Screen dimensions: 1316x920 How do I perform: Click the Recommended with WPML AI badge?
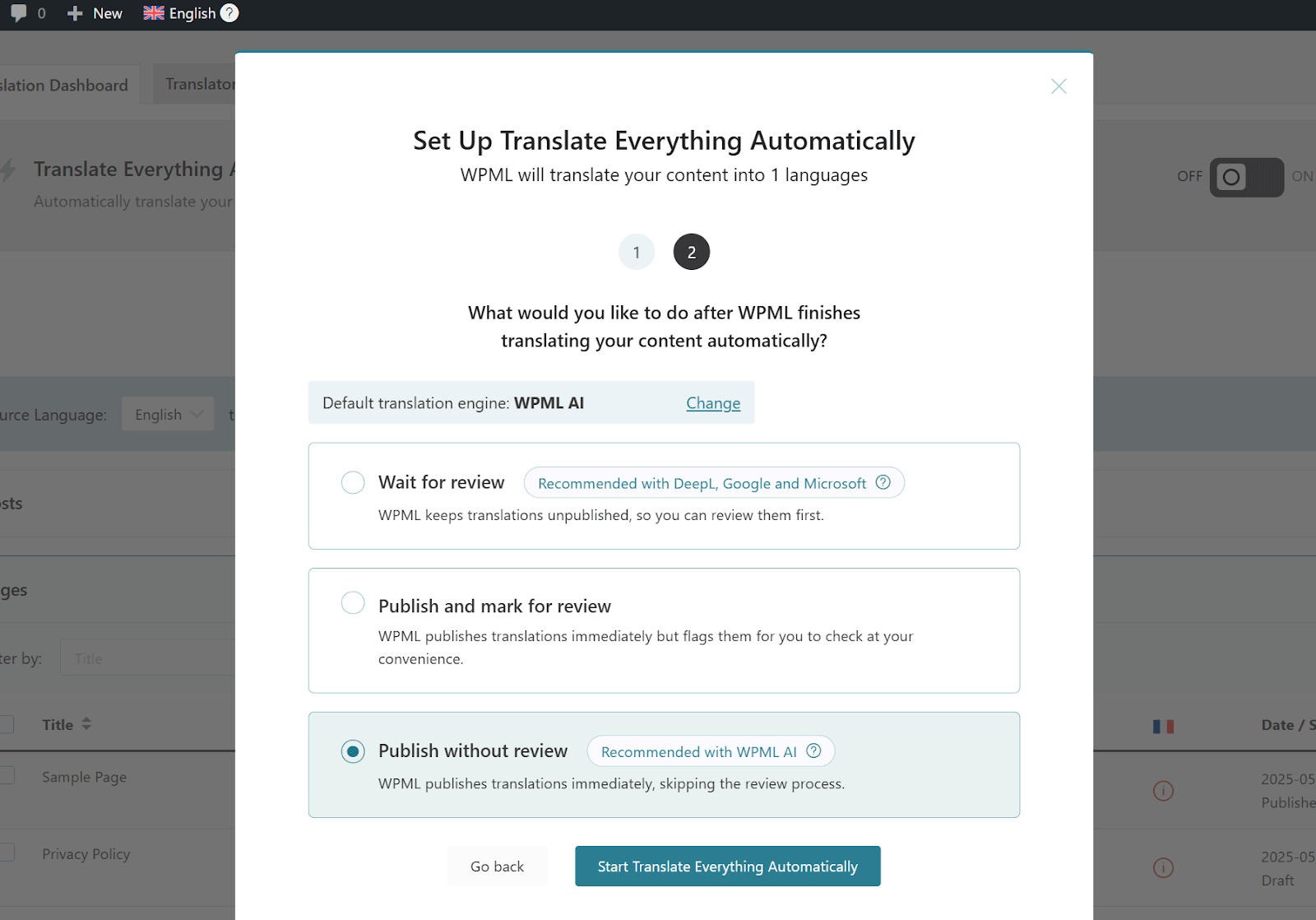click(x=711, y=751)
